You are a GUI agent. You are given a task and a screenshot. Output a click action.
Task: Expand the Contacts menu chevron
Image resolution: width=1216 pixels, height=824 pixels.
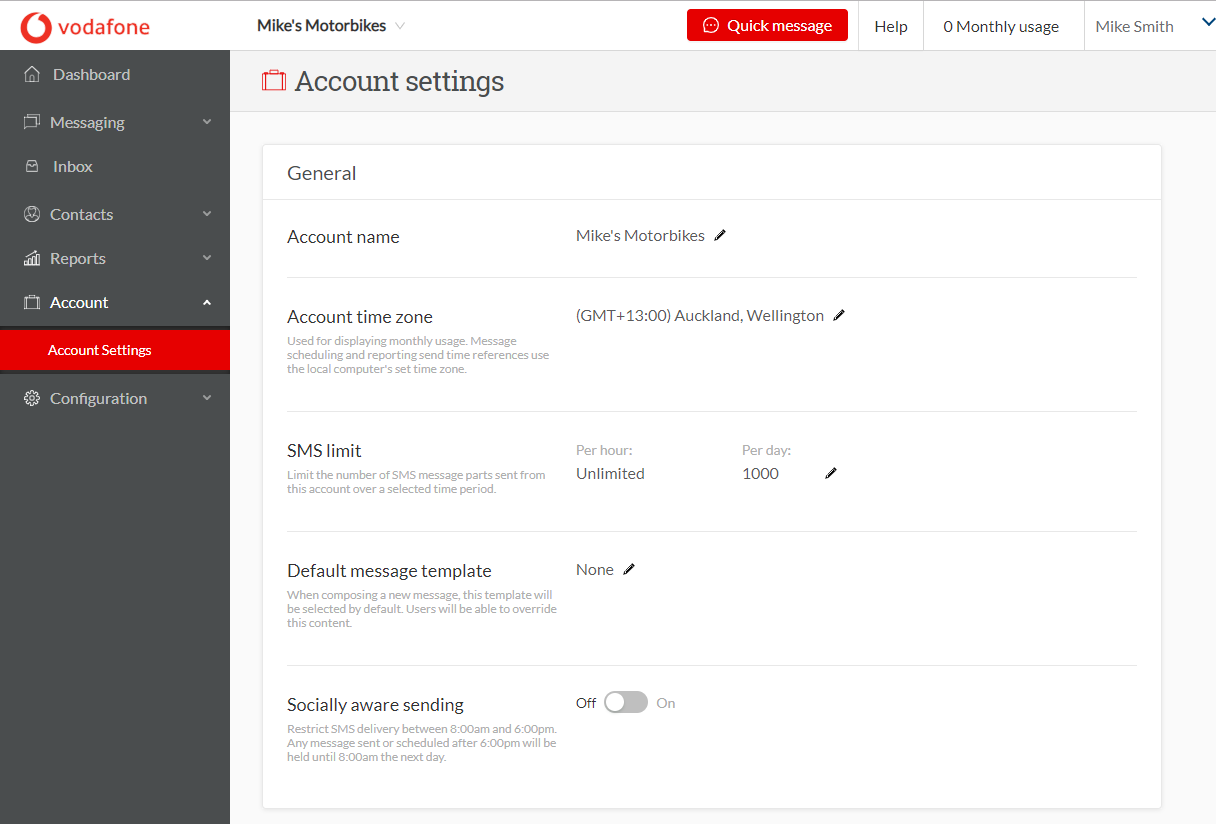207,214
